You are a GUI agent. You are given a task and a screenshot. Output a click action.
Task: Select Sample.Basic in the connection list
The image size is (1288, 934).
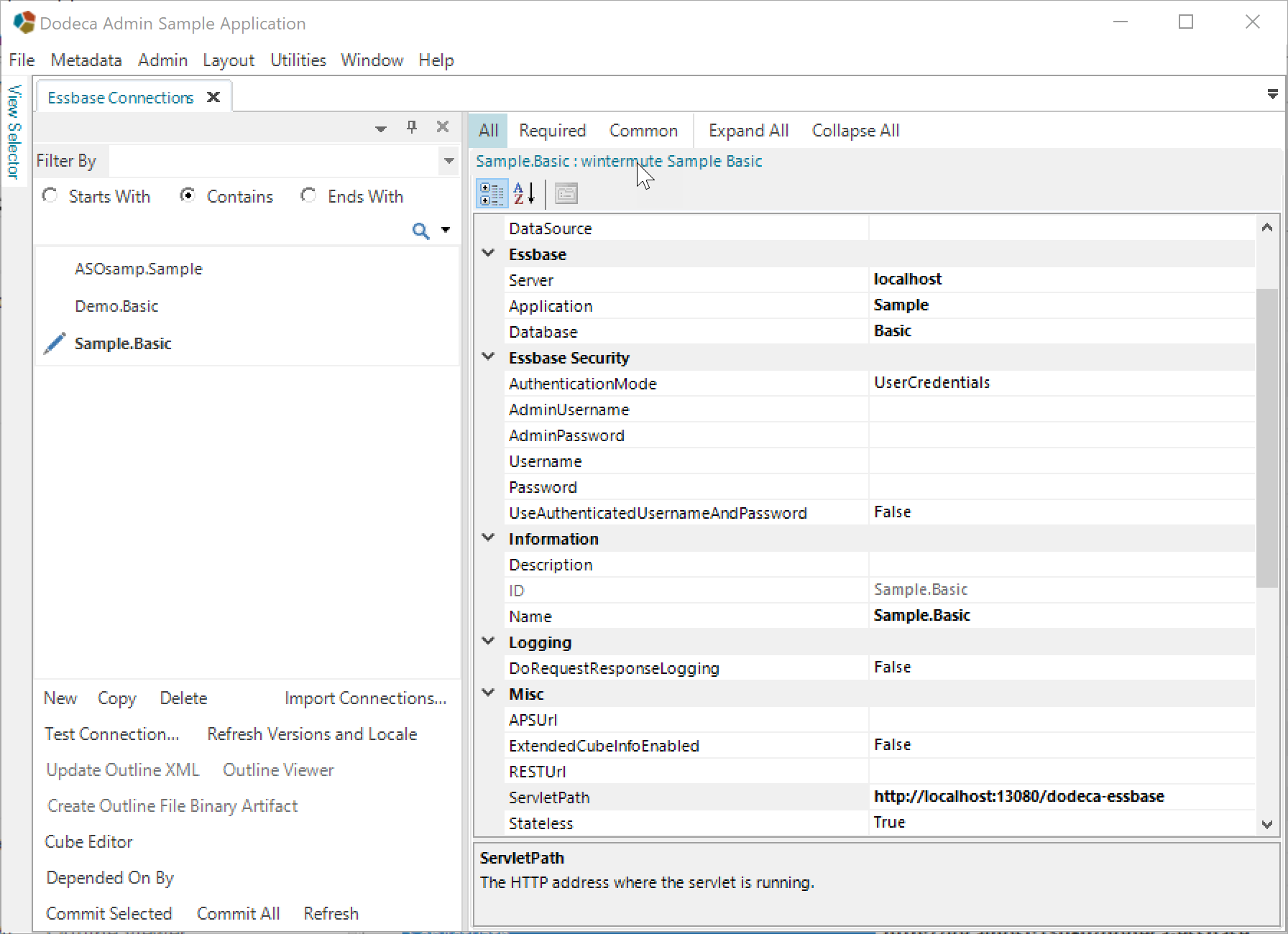123,343
